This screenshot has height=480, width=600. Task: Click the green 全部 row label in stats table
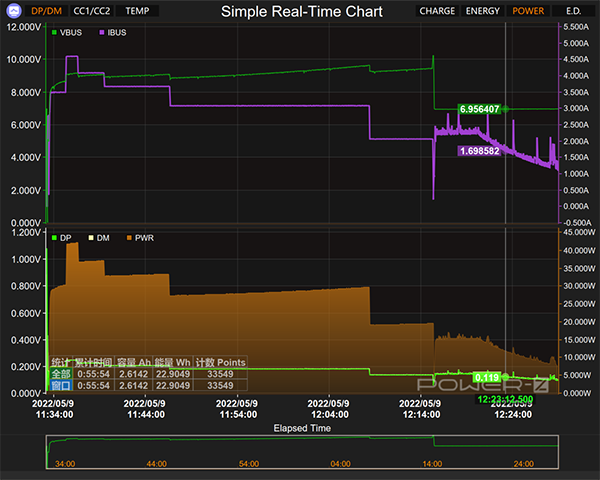pos(60,374)
